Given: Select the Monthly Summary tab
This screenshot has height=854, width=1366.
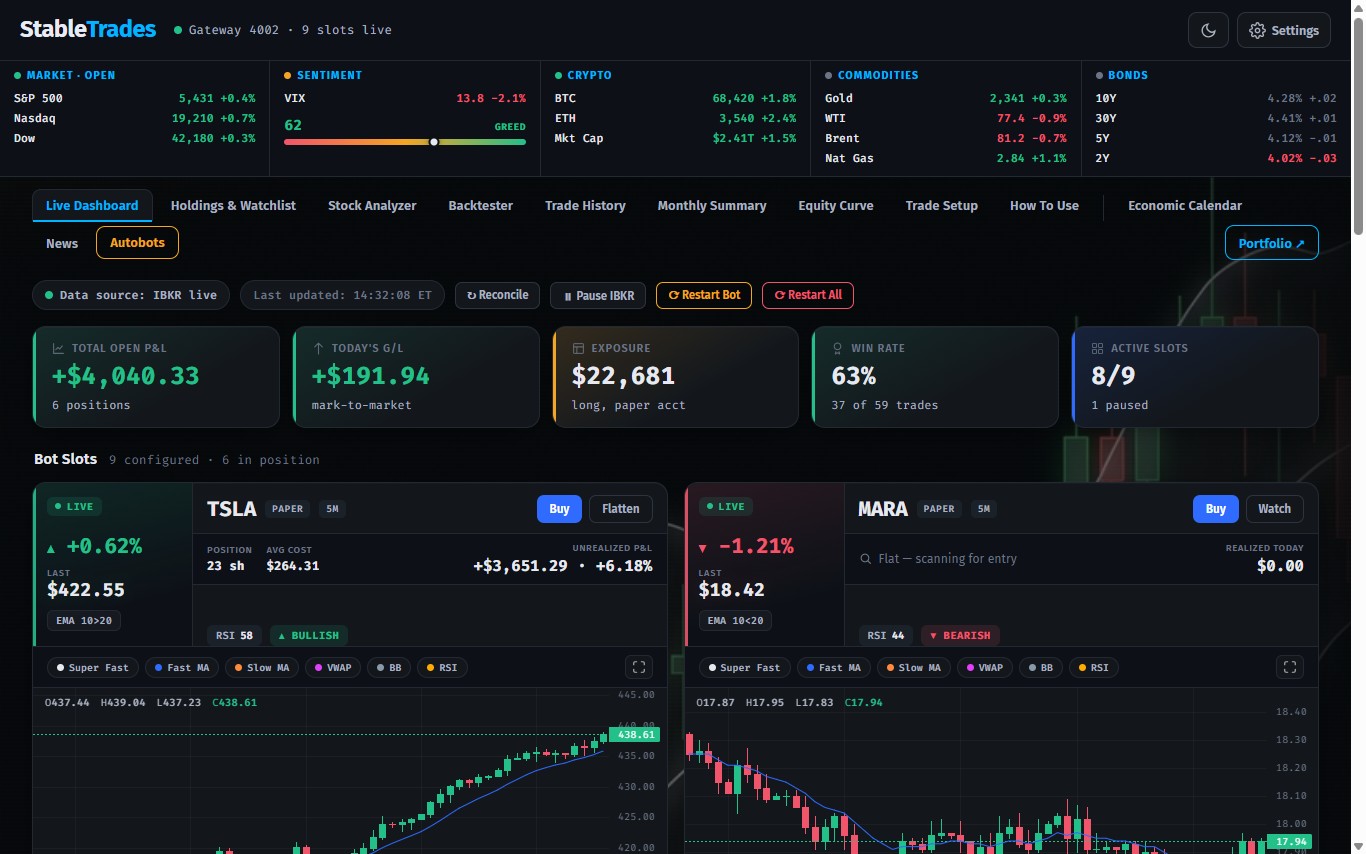Looking at the screenshot, I should [712, 205].
